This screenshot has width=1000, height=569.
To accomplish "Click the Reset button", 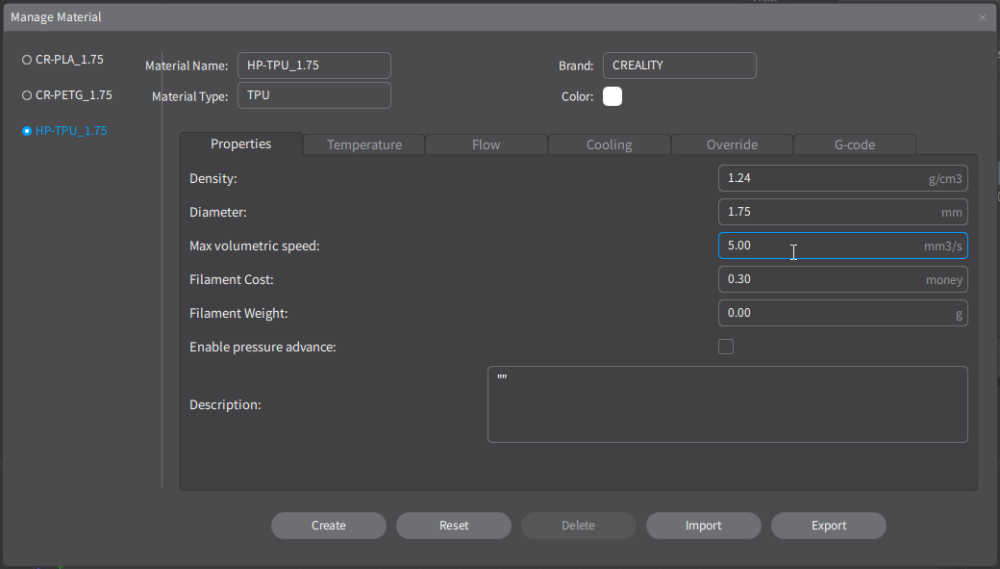I will 453,526.
